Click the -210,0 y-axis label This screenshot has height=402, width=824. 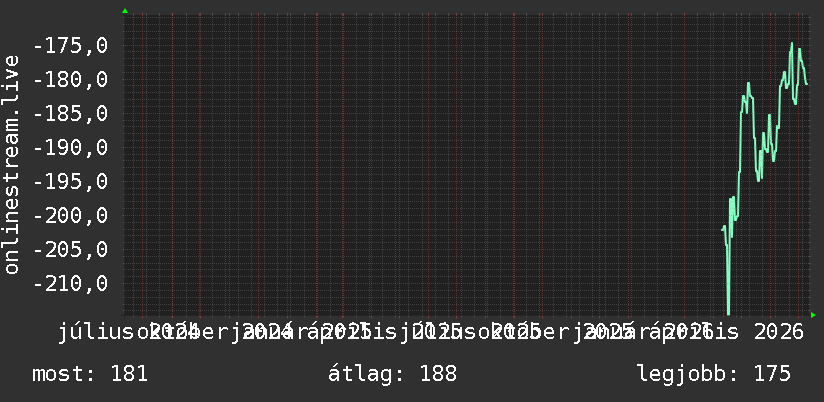click(x=70, y=284)
